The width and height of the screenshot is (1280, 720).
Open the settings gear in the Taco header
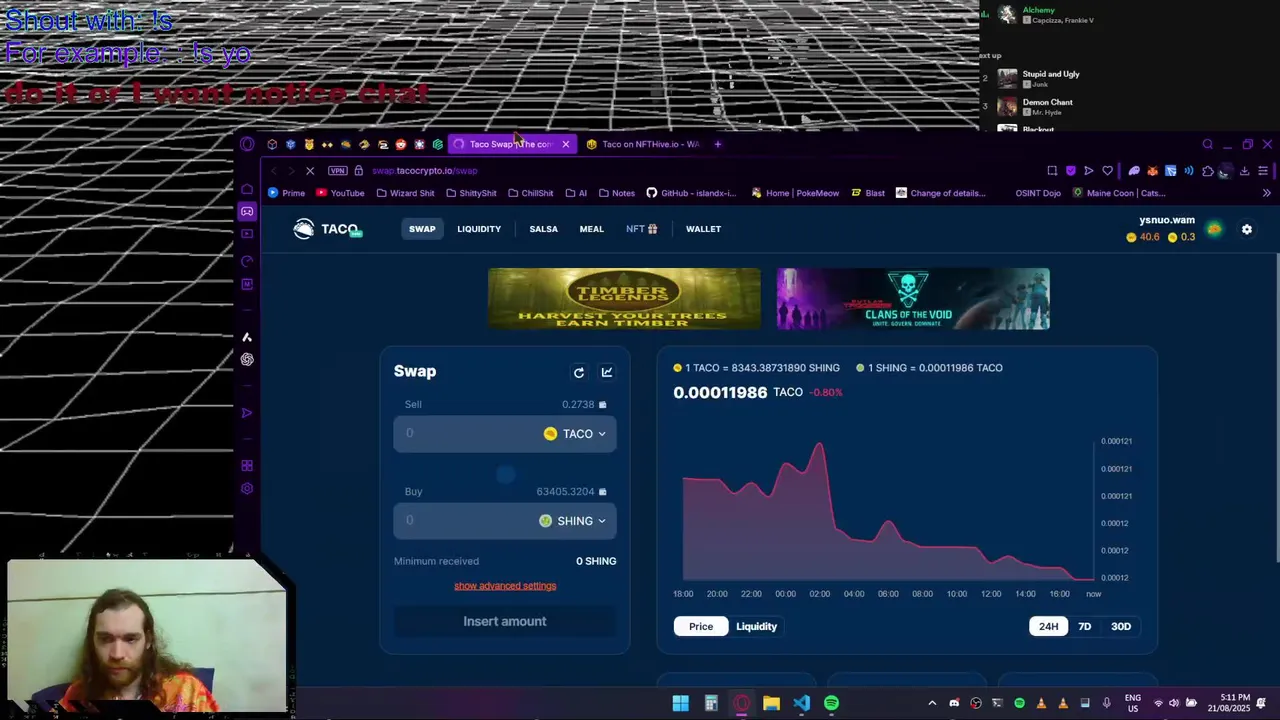click(1246, 229)
